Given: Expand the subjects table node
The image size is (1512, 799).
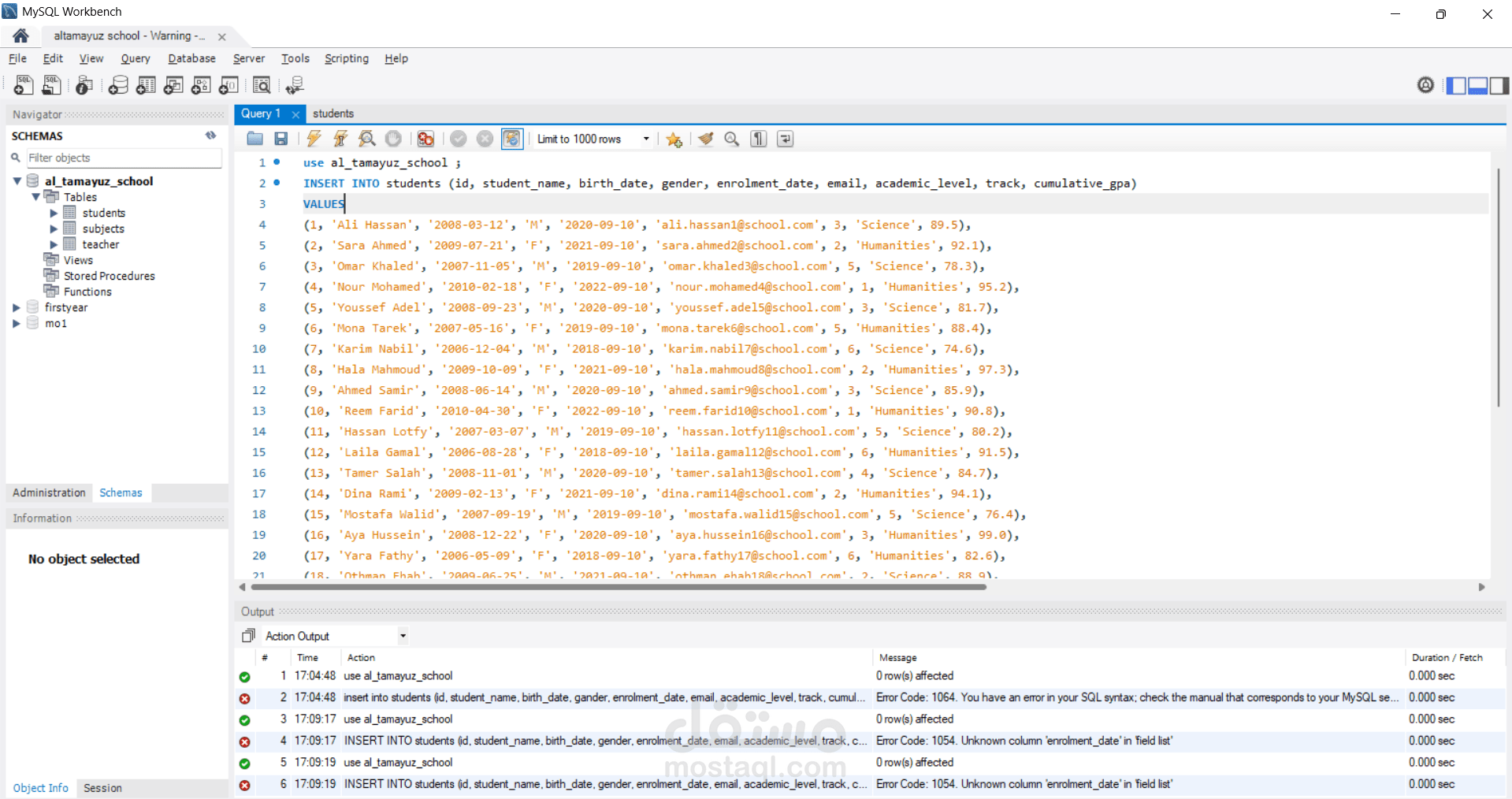Looking at the screenshot, I should (x=54, y=229).
